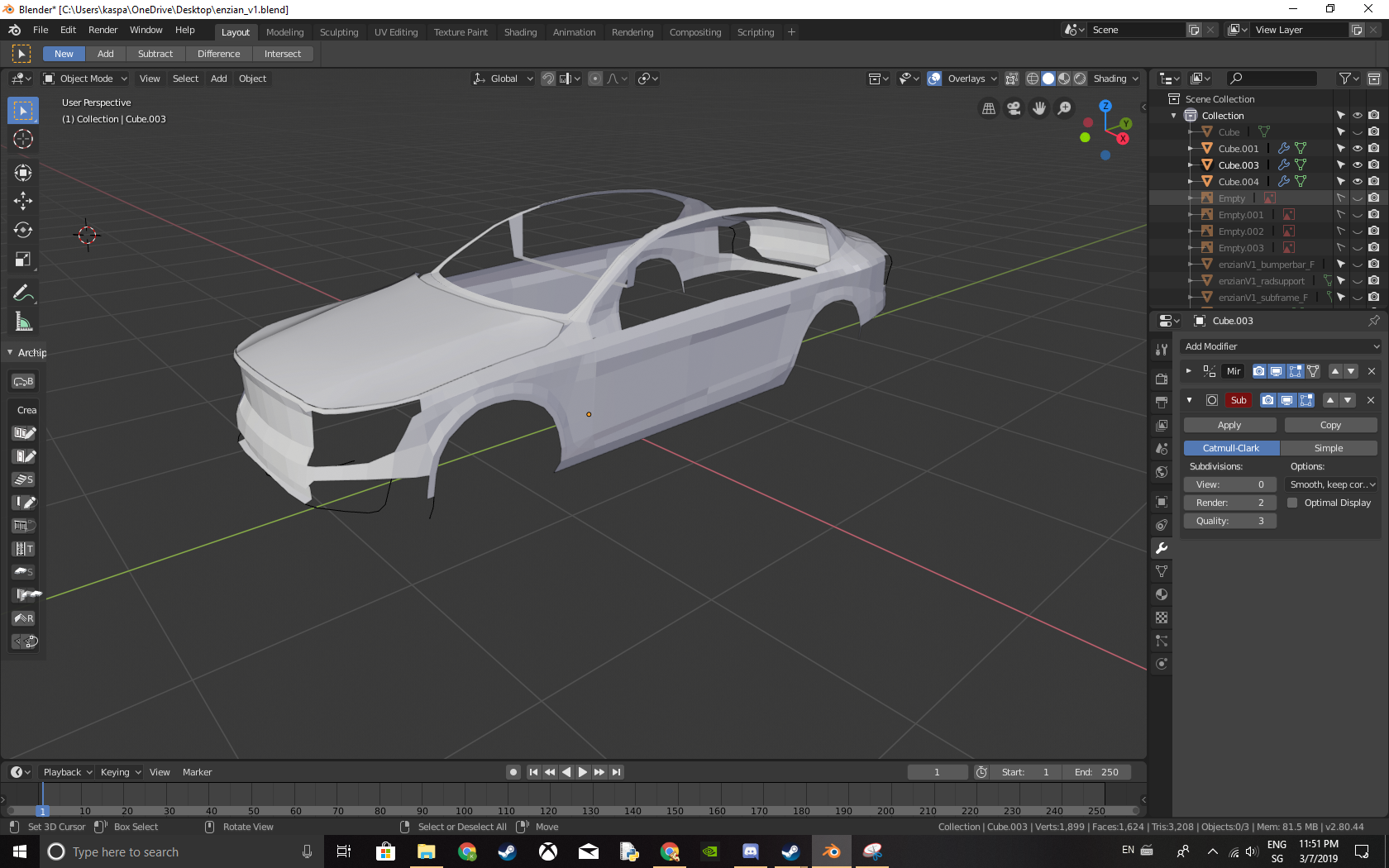Select the Select Box tool

click(23, 111)
